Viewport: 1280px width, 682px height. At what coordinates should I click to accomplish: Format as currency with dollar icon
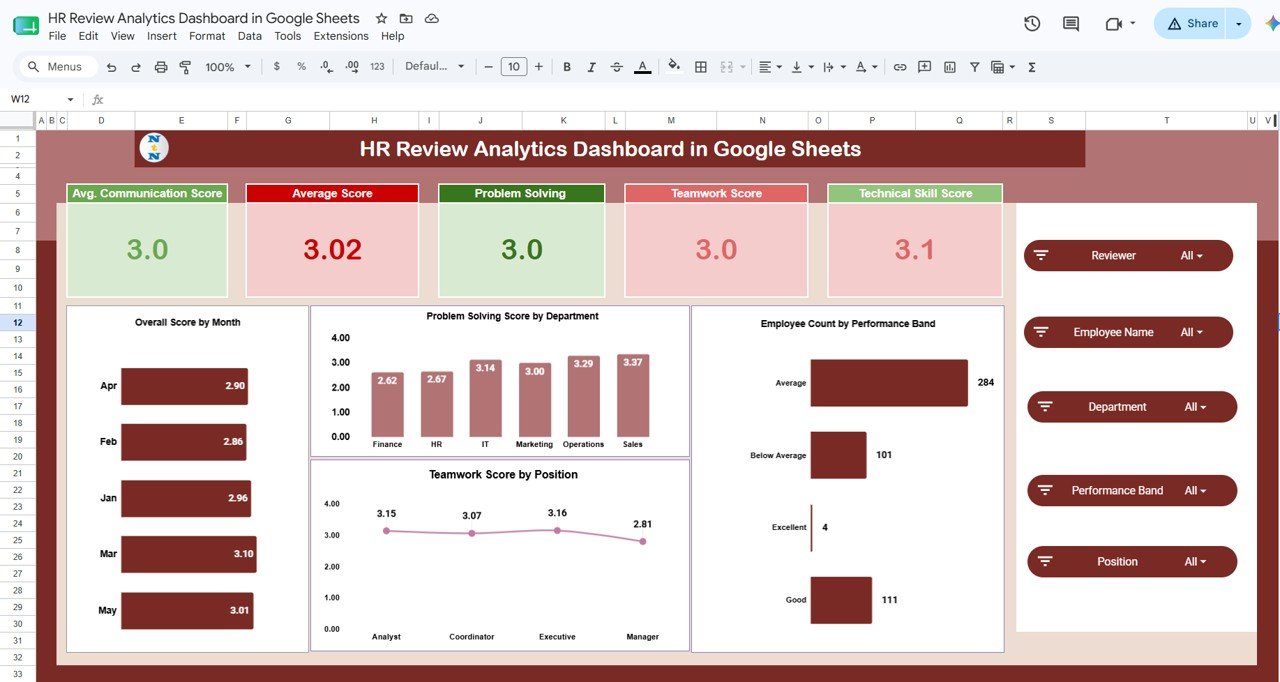[276, 67]
